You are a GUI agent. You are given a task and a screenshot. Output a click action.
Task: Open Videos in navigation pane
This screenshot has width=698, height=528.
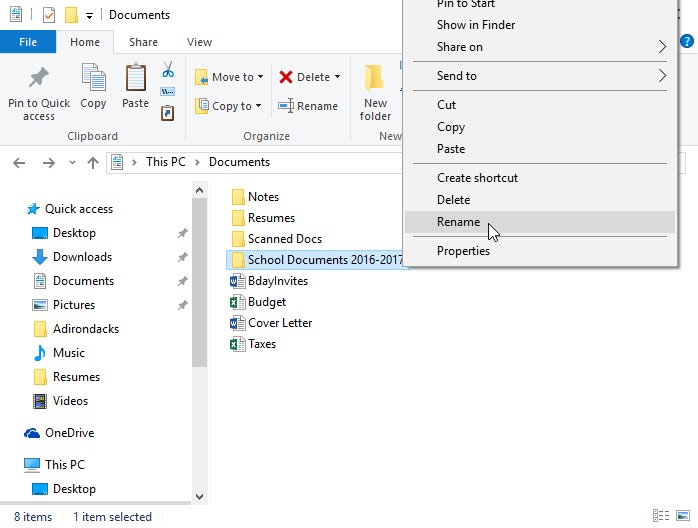point(61,401)
